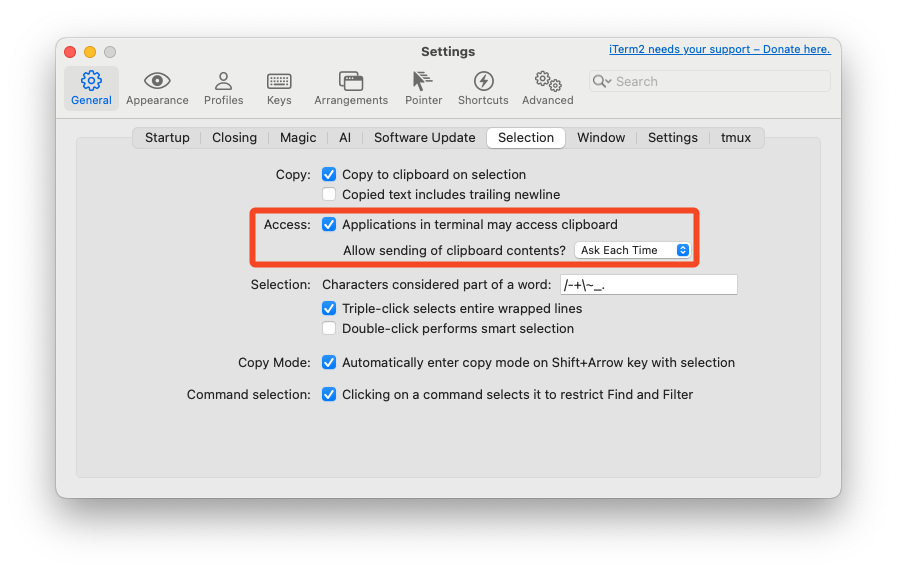Open the Pointer settings pane
The image size is (897, 572).
tap(423, 88)
